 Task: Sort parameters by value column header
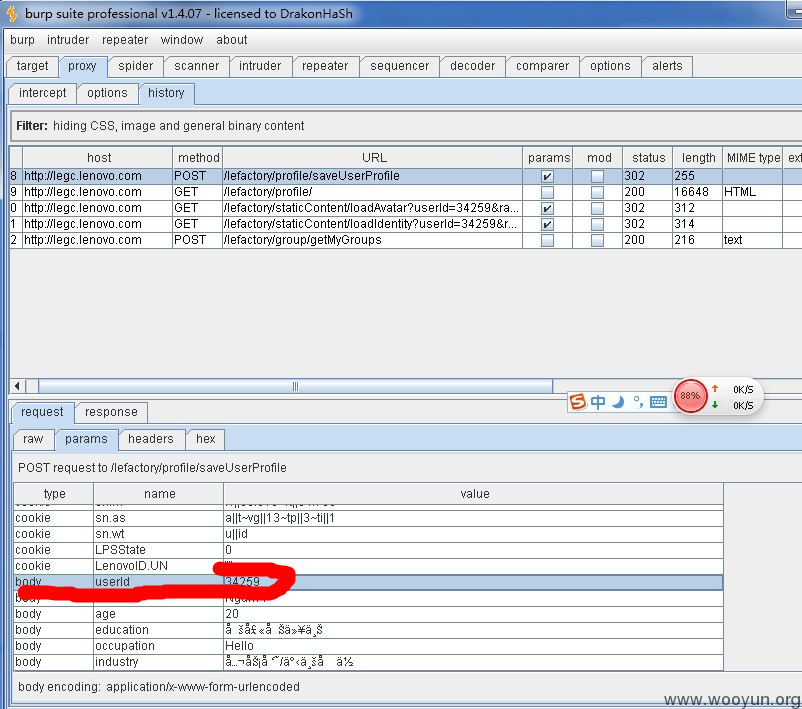pos(474,494)
